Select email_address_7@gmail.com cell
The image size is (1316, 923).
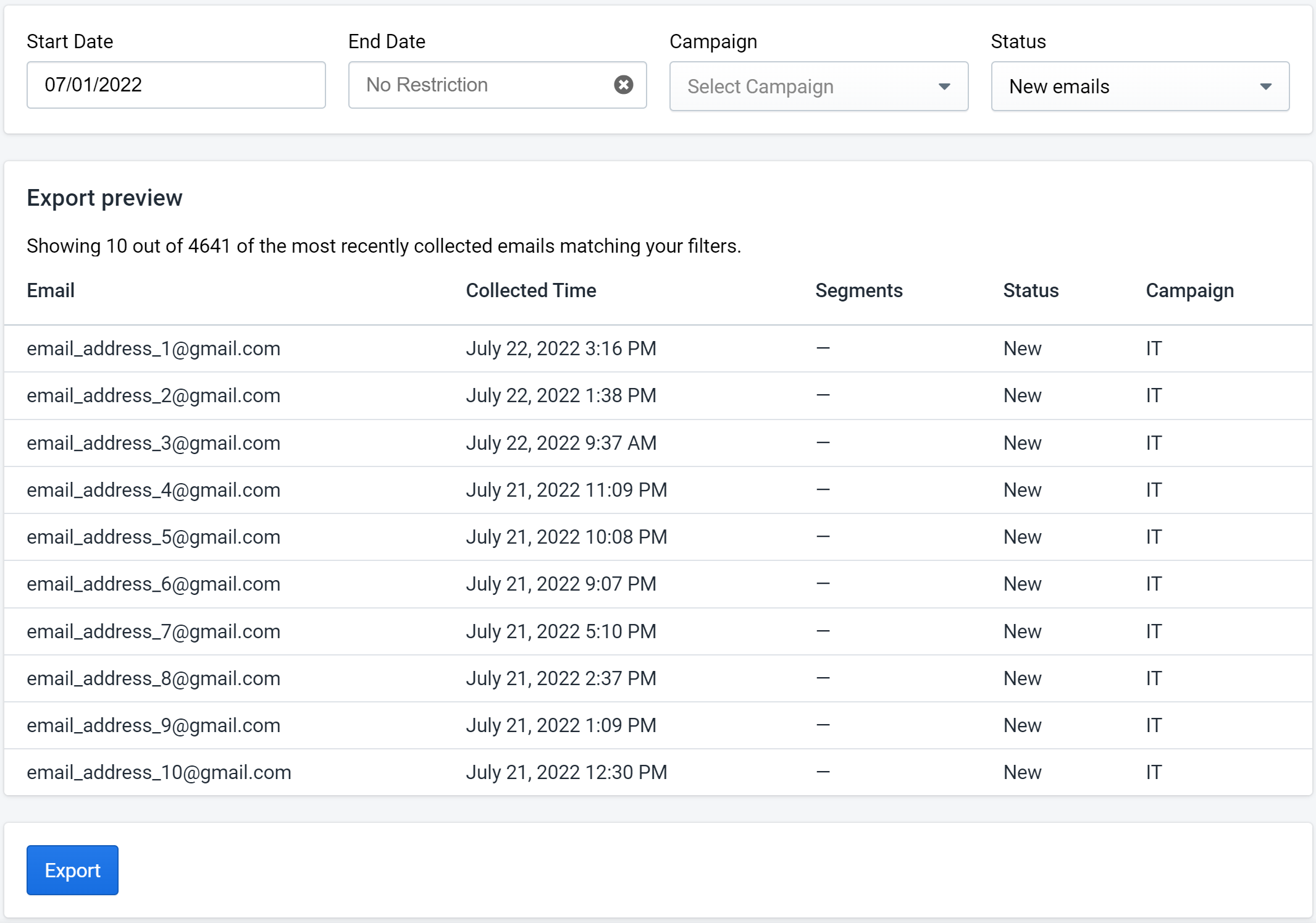[x=153, y=631]
